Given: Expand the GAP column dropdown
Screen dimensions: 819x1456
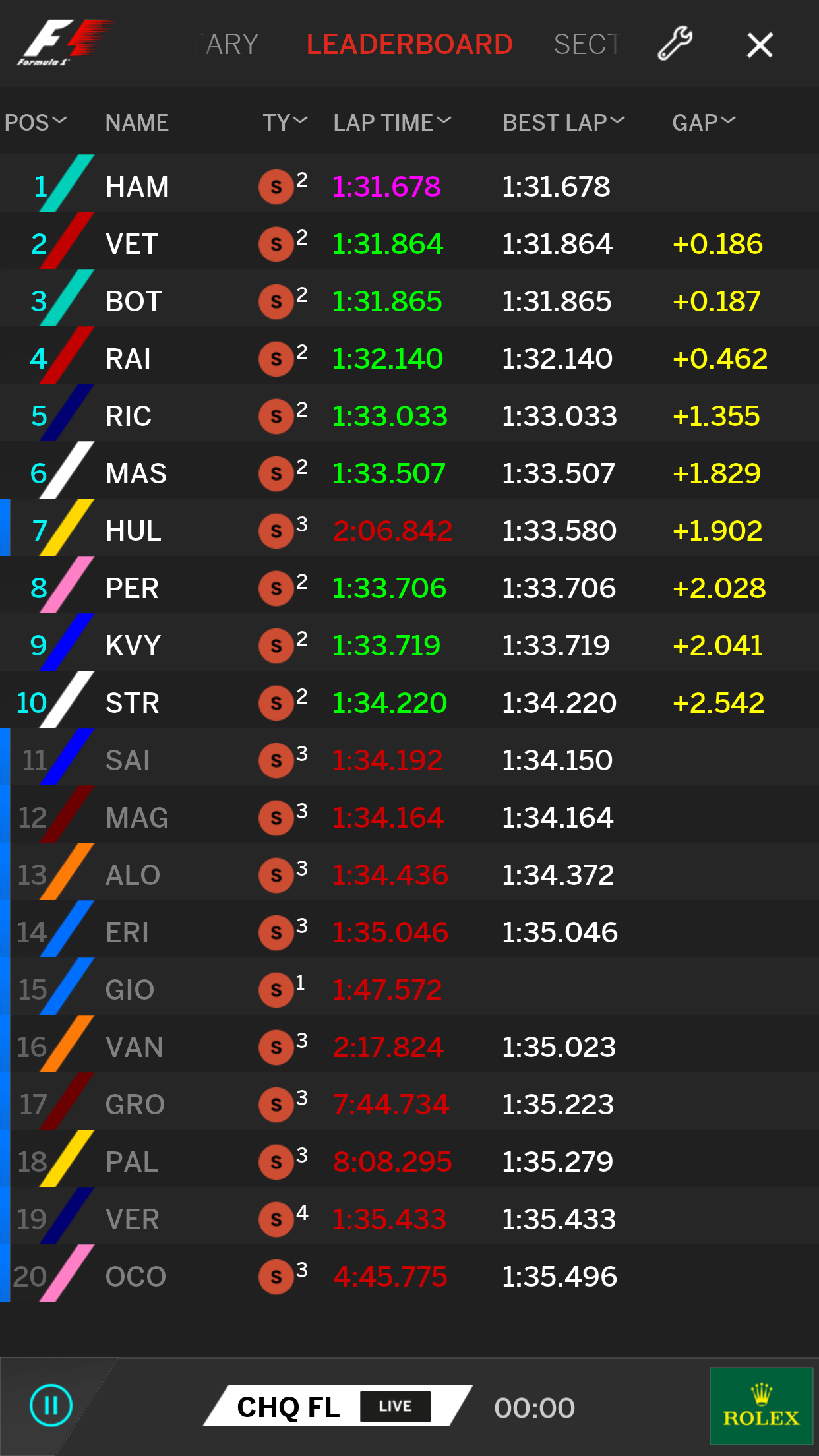Looking at the screenshot, I should (703, 122).
